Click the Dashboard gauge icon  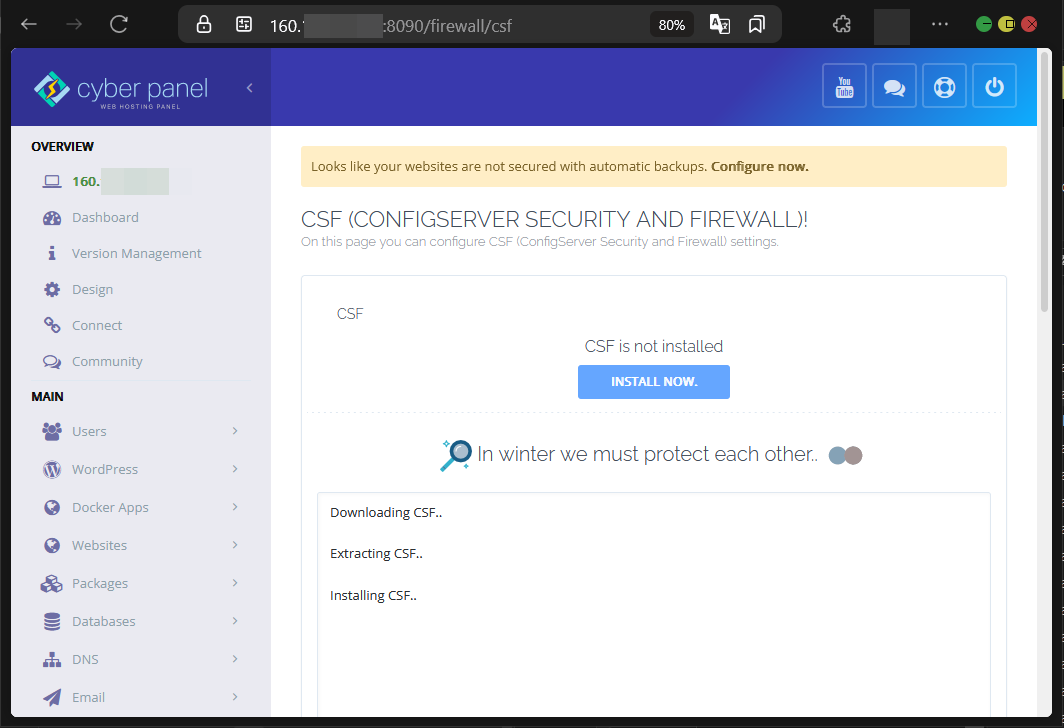[52, 218]
